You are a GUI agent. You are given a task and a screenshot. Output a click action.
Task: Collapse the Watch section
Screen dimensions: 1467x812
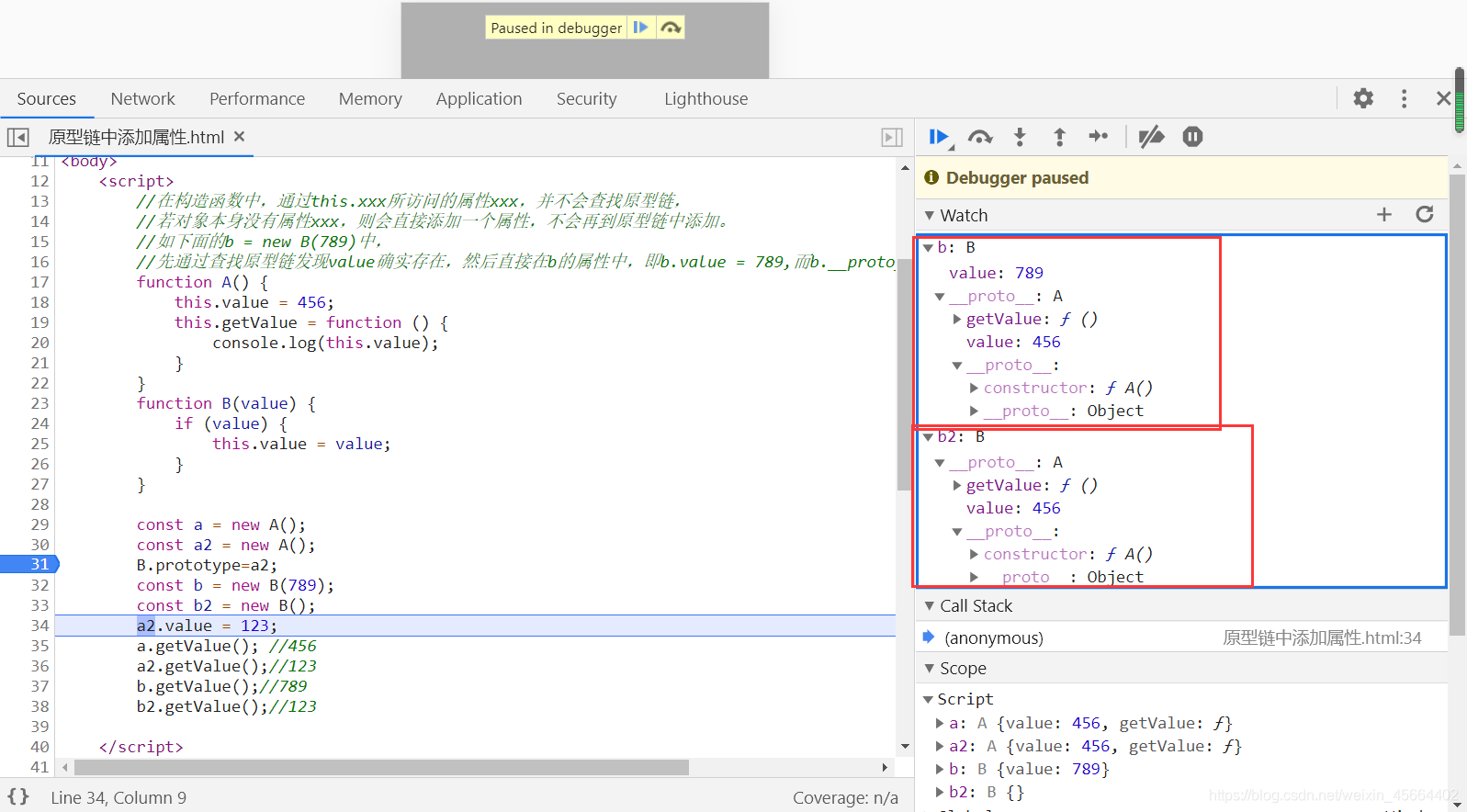[x=930, y=215]
